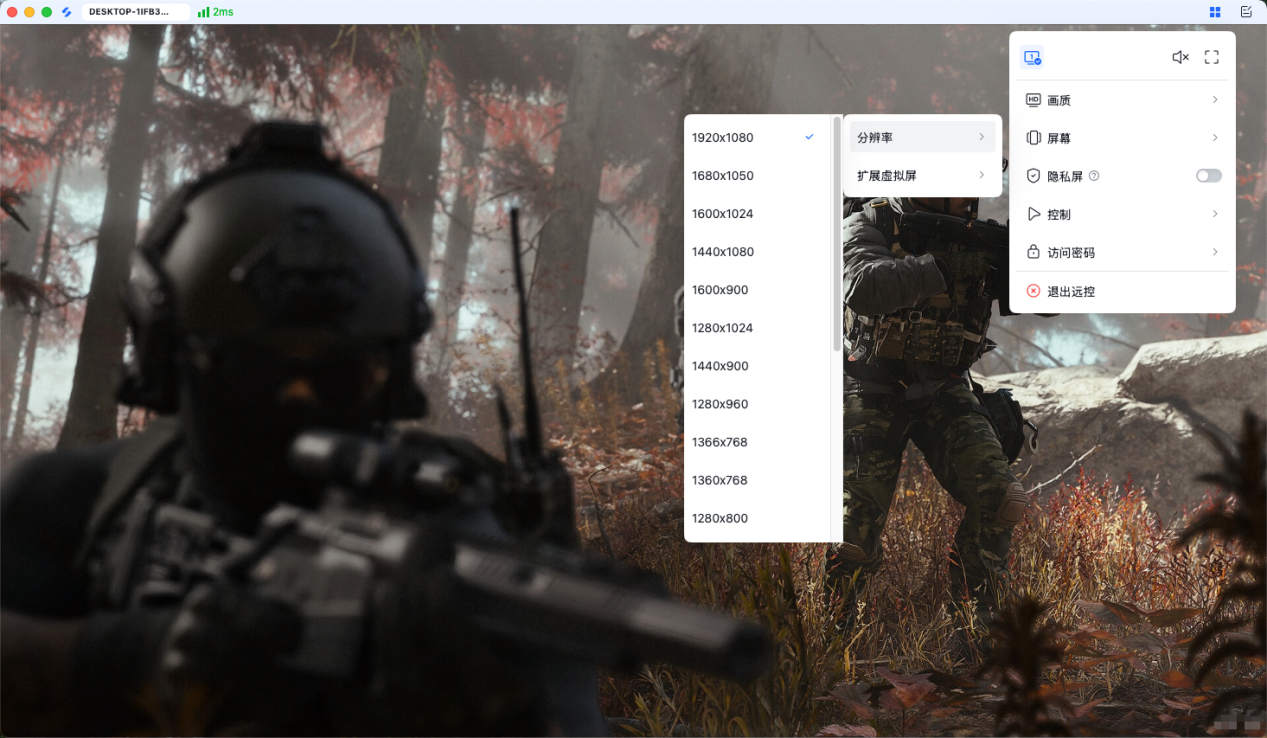Open the 分辨率 resolution submenu
The height and width of the screenshot is (738, 1267).
click(x=922, y=137)
